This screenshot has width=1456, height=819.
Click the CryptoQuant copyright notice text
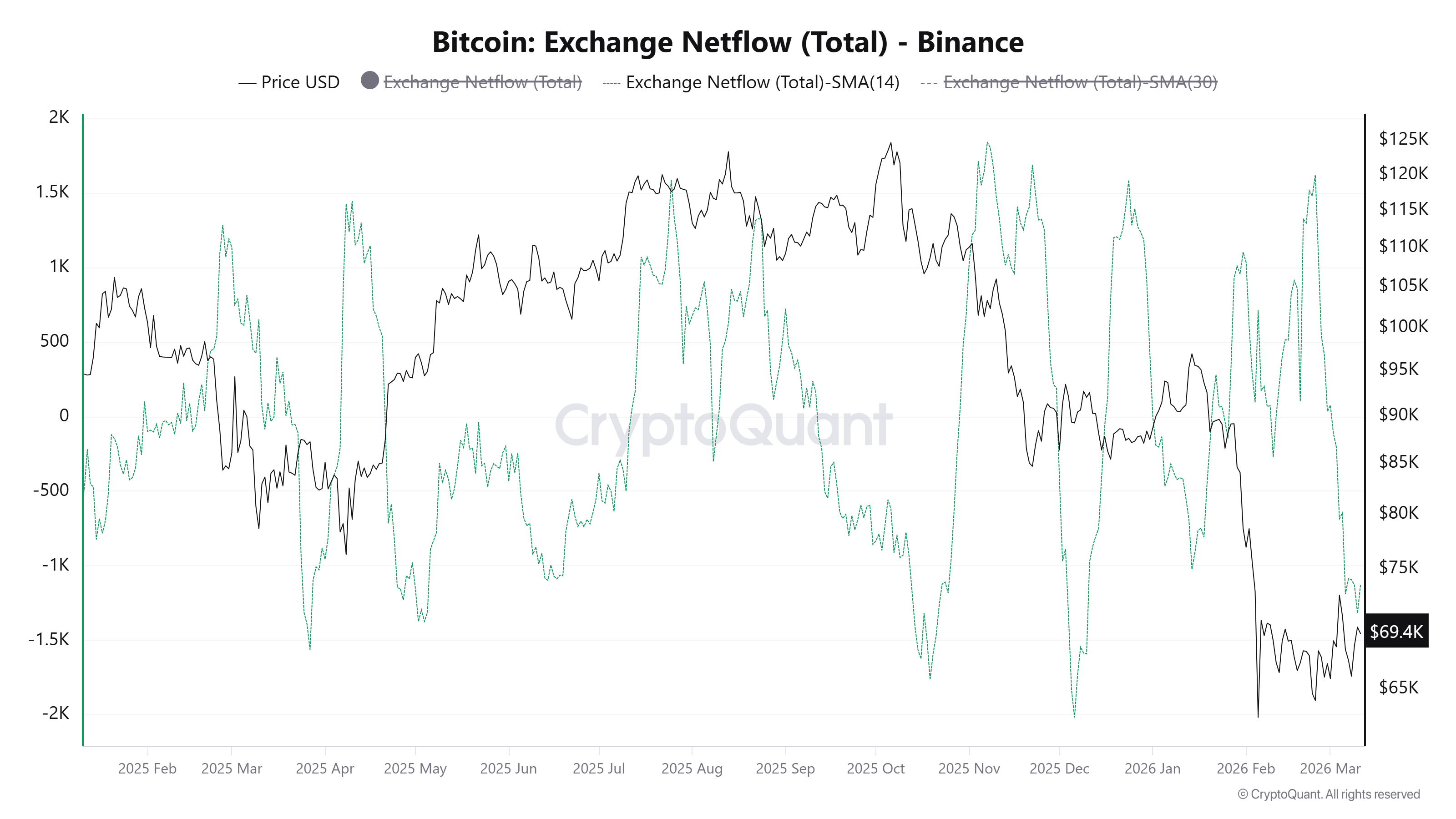pos(1328,794)
